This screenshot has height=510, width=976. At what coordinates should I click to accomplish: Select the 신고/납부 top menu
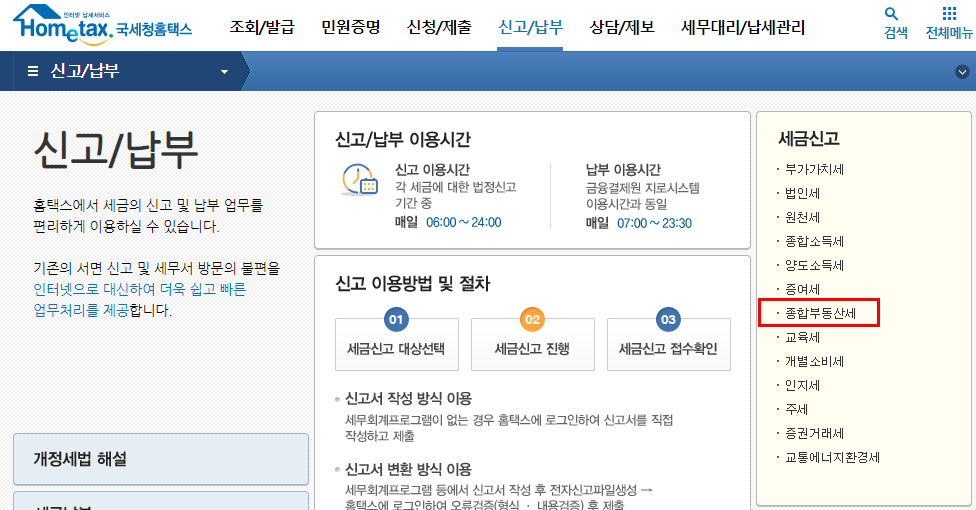click(530, 27)
